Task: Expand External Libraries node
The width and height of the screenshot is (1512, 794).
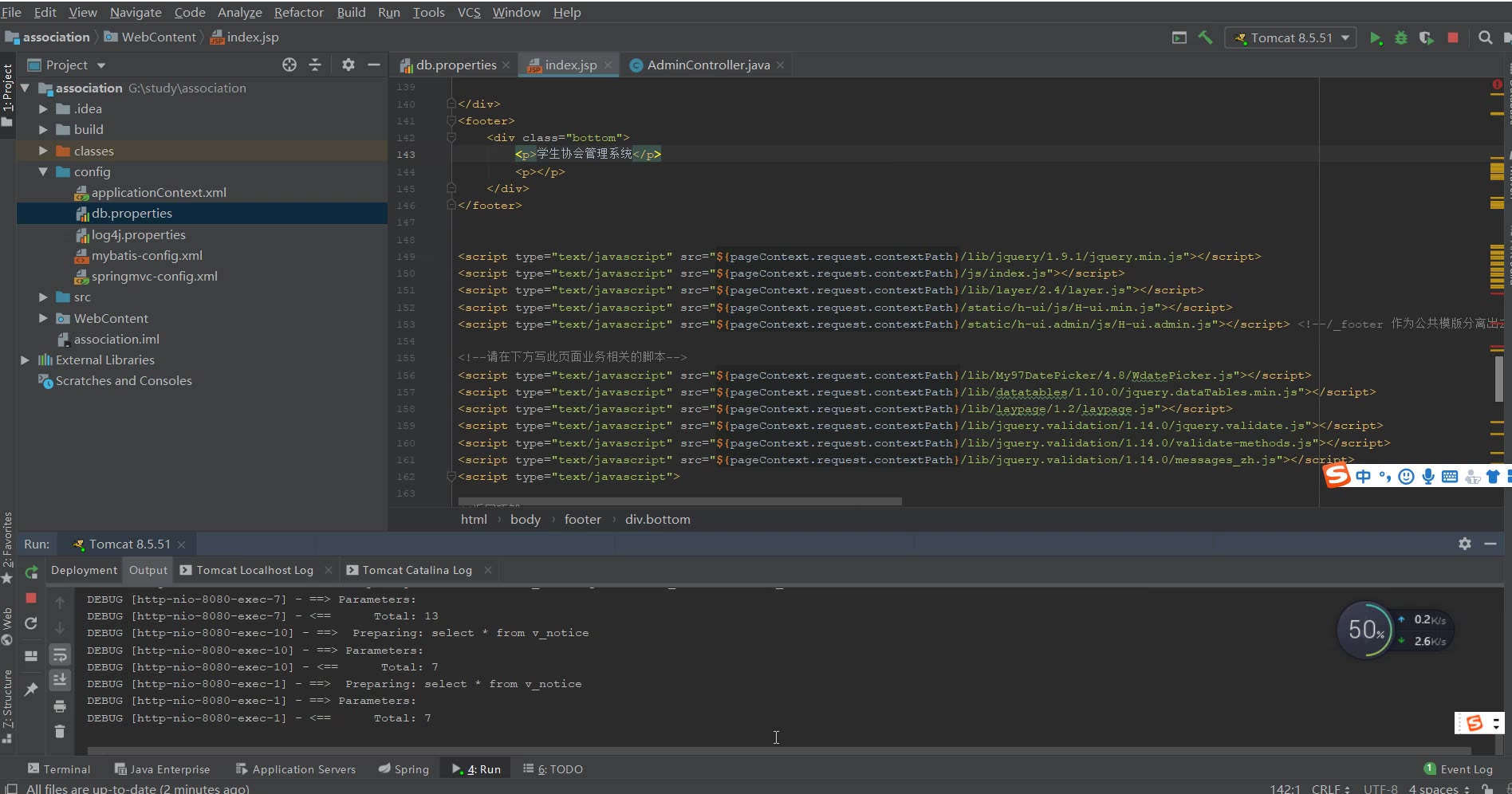Action: [x=26, y=360]
